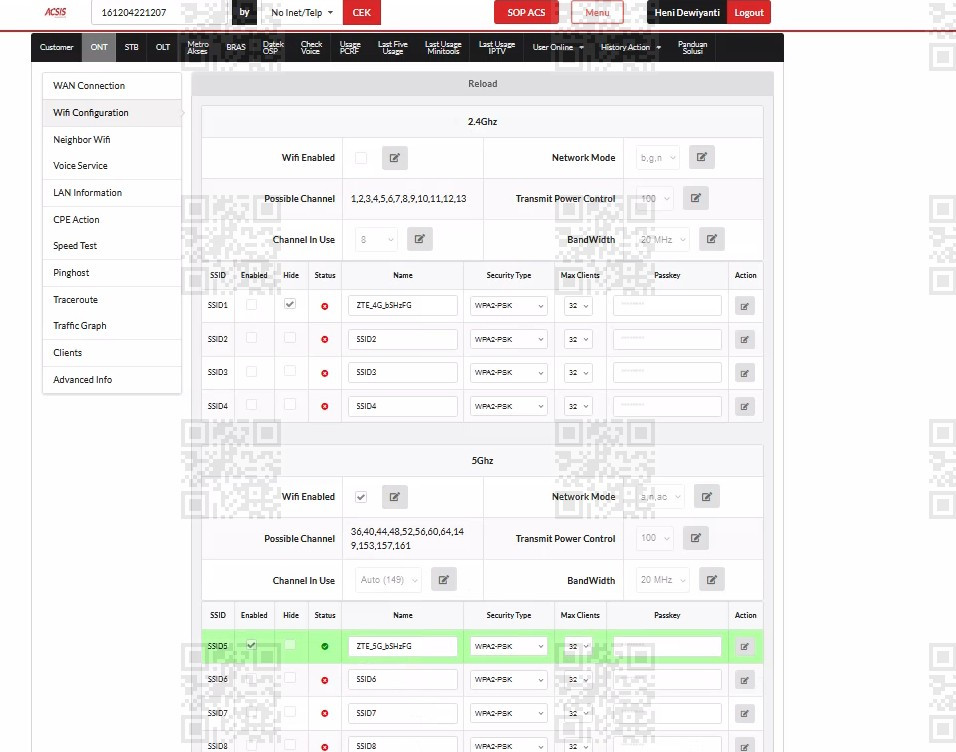Image resolution: width=956 pixels, height=752 pixels.
Task: Click edit icon for 5Ghz Channel In Use
Action: click(444, 579)
